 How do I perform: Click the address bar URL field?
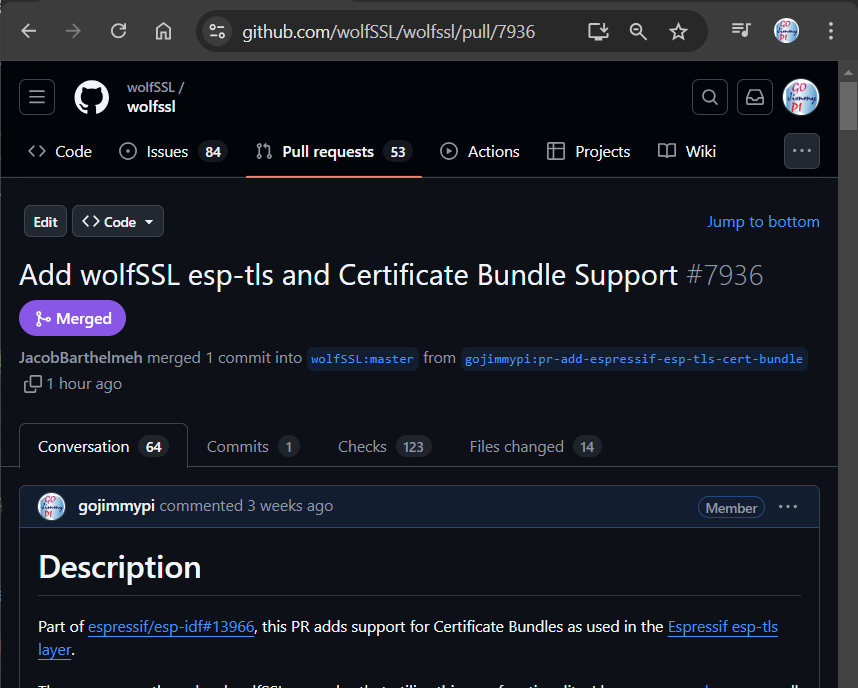(389, 32)
